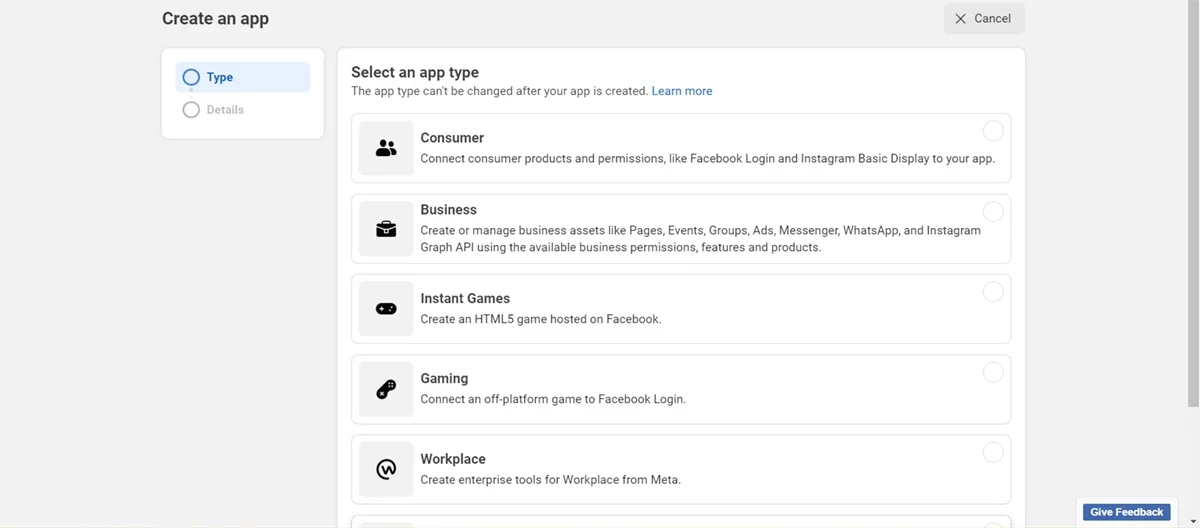Screen dimensions: 1200x528
Task: Select the Consumer radio button
Action: (993, 131)
